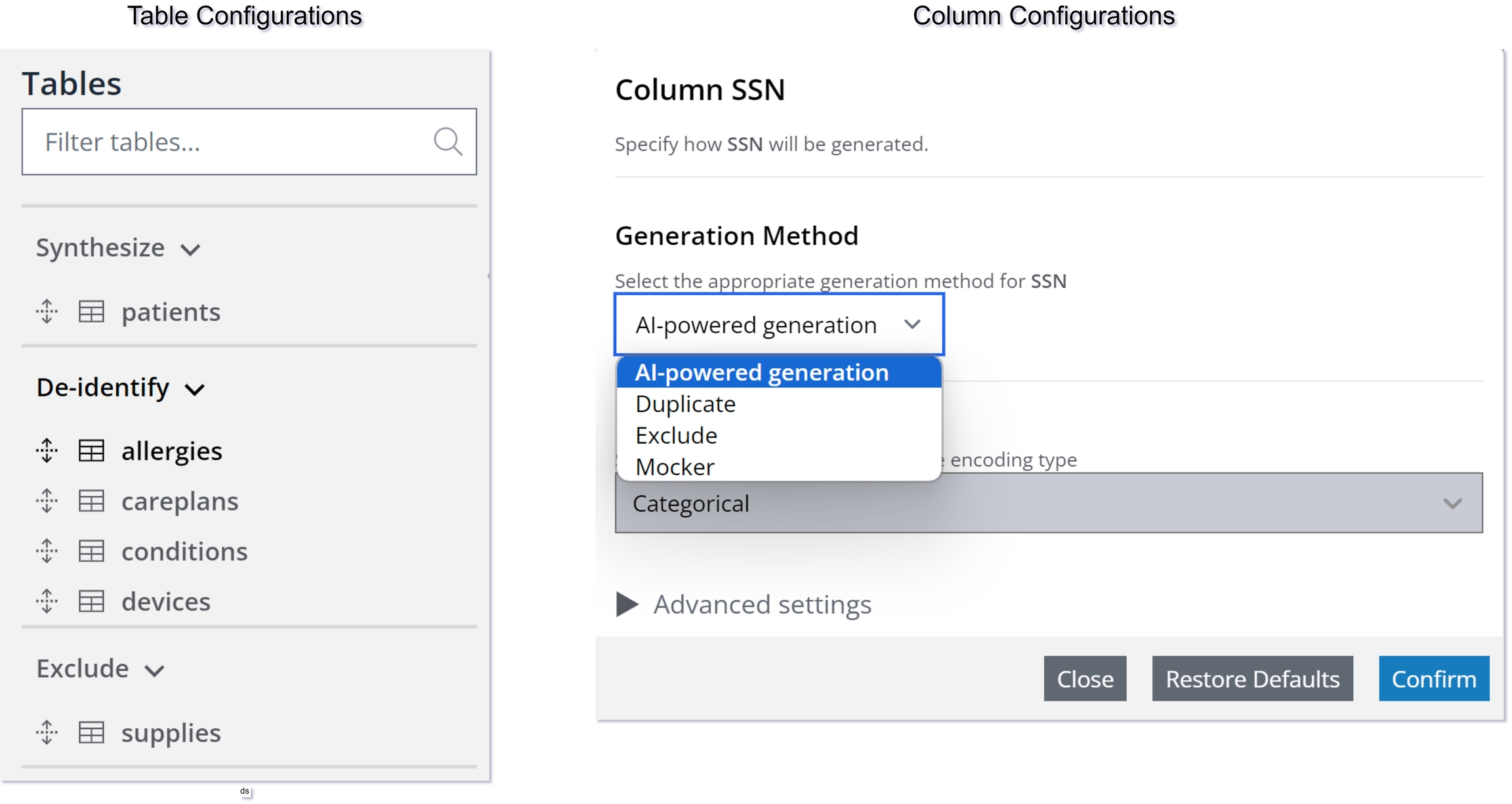Click the drag handle beside devices
The image size is (1512, 804).
pyautogui.click(x=47, y=601)
